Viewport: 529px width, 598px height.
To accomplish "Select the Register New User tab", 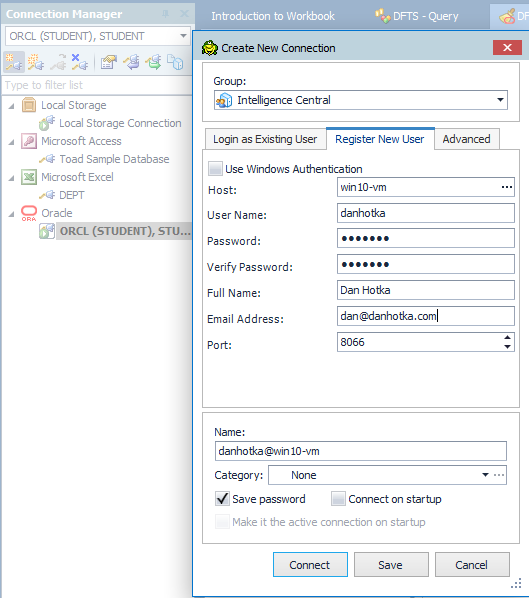I will click(x=380, y=139).
